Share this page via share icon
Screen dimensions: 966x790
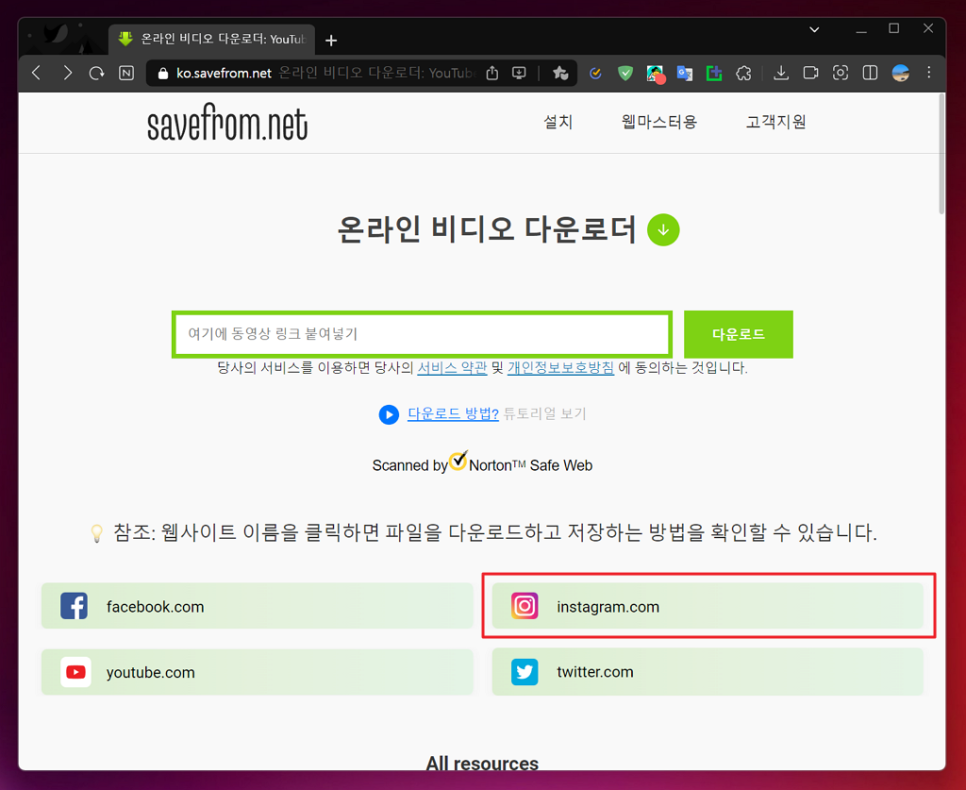point(492,73)
